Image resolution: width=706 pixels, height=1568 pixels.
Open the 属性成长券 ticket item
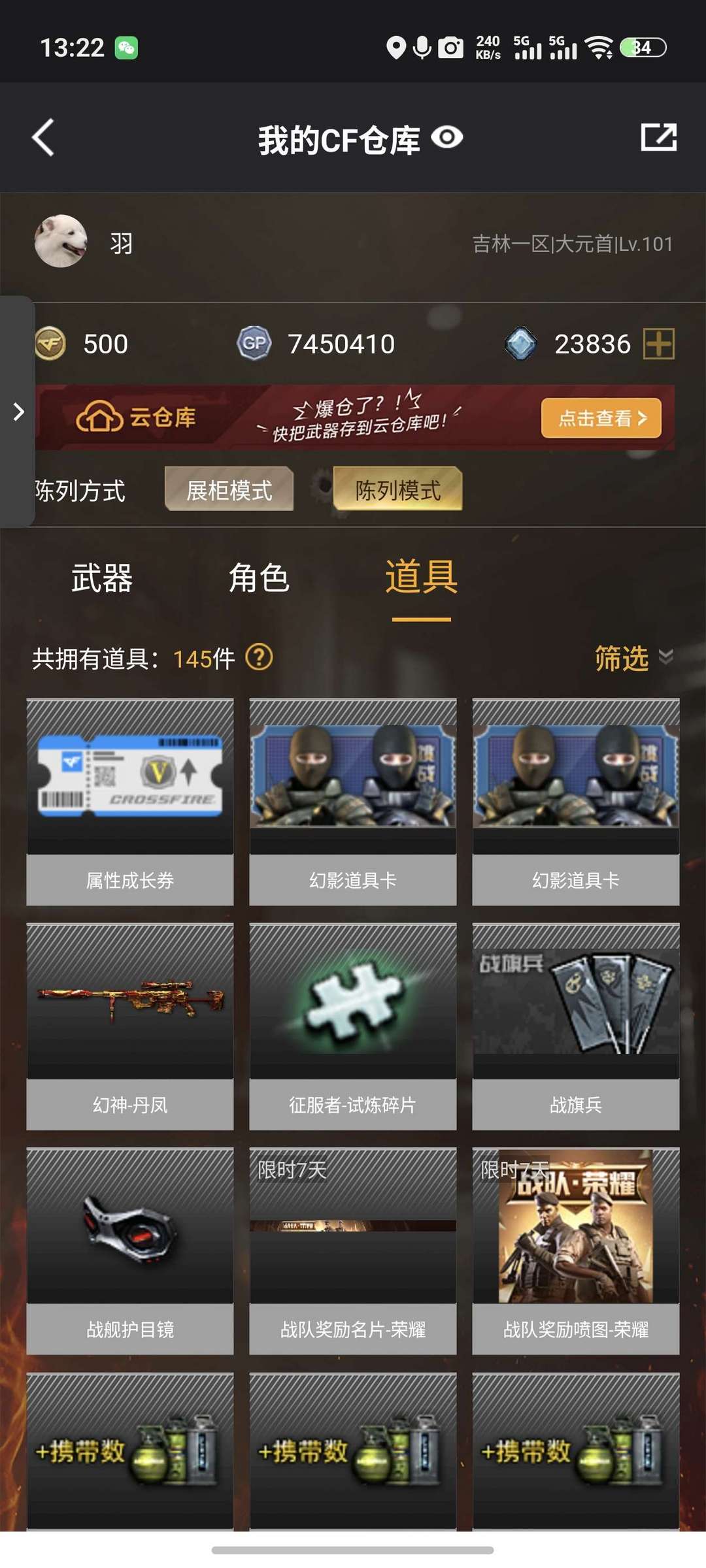click(x=130, y=802)
